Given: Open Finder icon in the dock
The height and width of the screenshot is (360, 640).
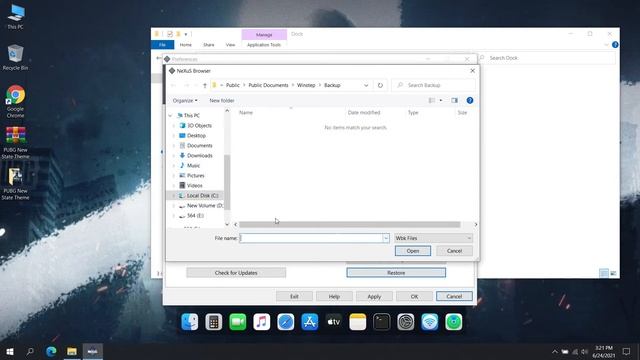Looking at the screenshot, I should pyautogui.click(x=190, y=322).
